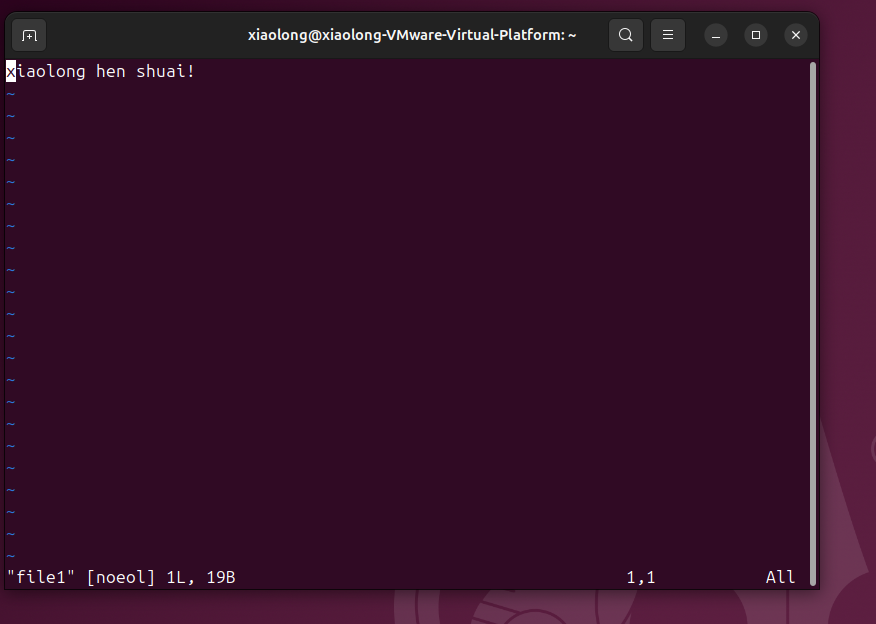Open the terminal search

626,35
